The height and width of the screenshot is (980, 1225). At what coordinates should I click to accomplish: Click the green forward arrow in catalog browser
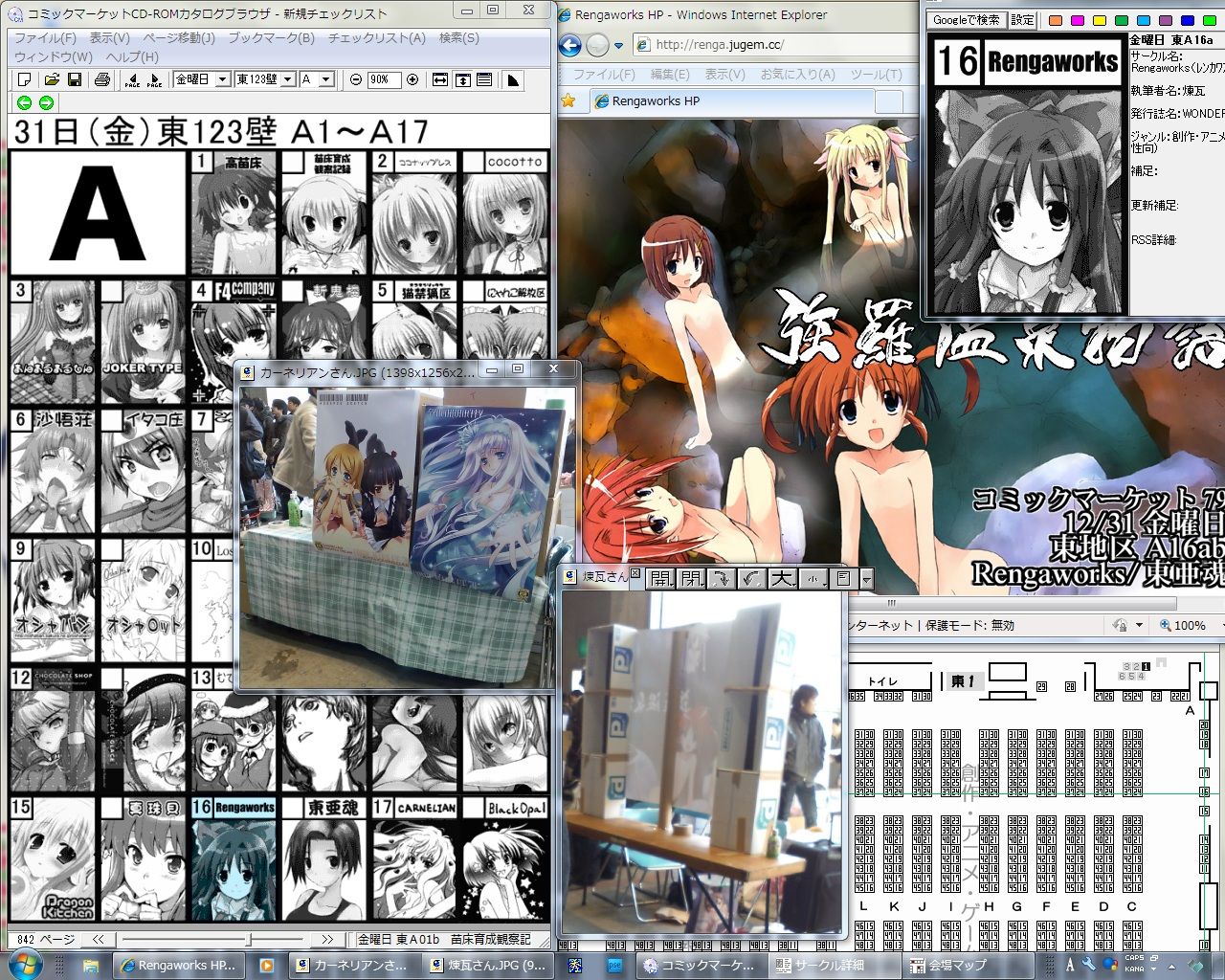(x=45, y=102)
